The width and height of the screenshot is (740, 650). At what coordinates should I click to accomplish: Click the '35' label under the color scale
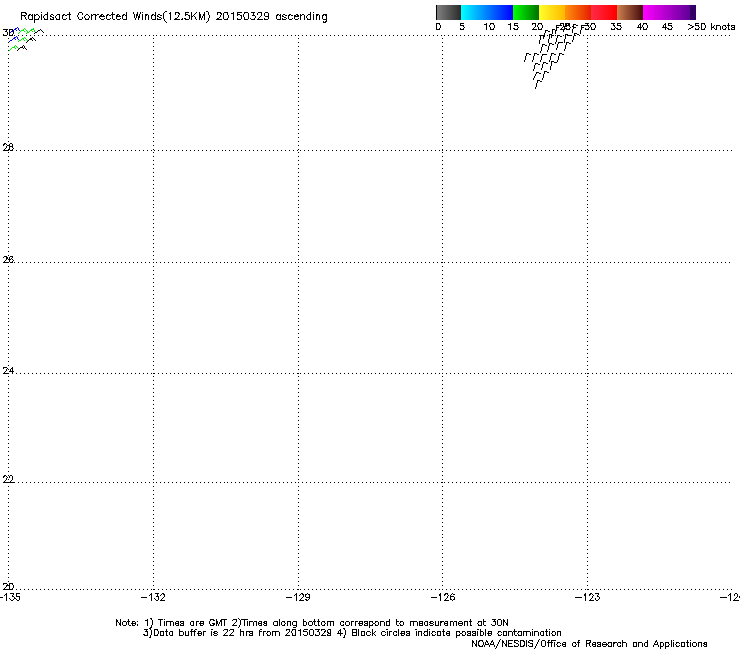[x=616, y=27]
